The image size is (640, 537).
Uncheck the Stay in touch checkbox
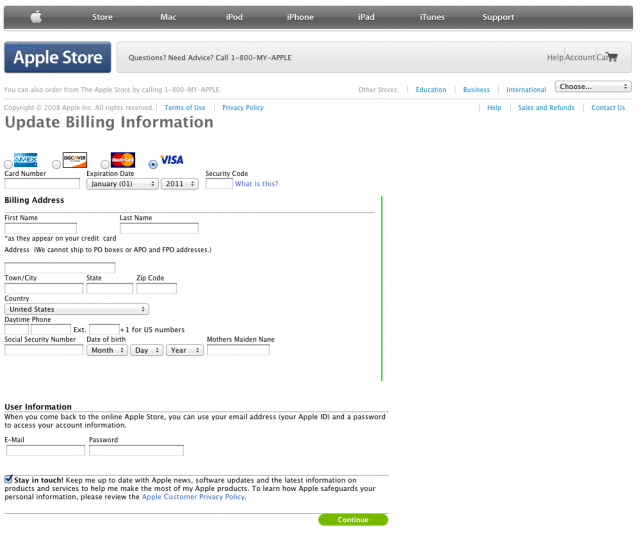pyautogui.click(x=9, y=480)
